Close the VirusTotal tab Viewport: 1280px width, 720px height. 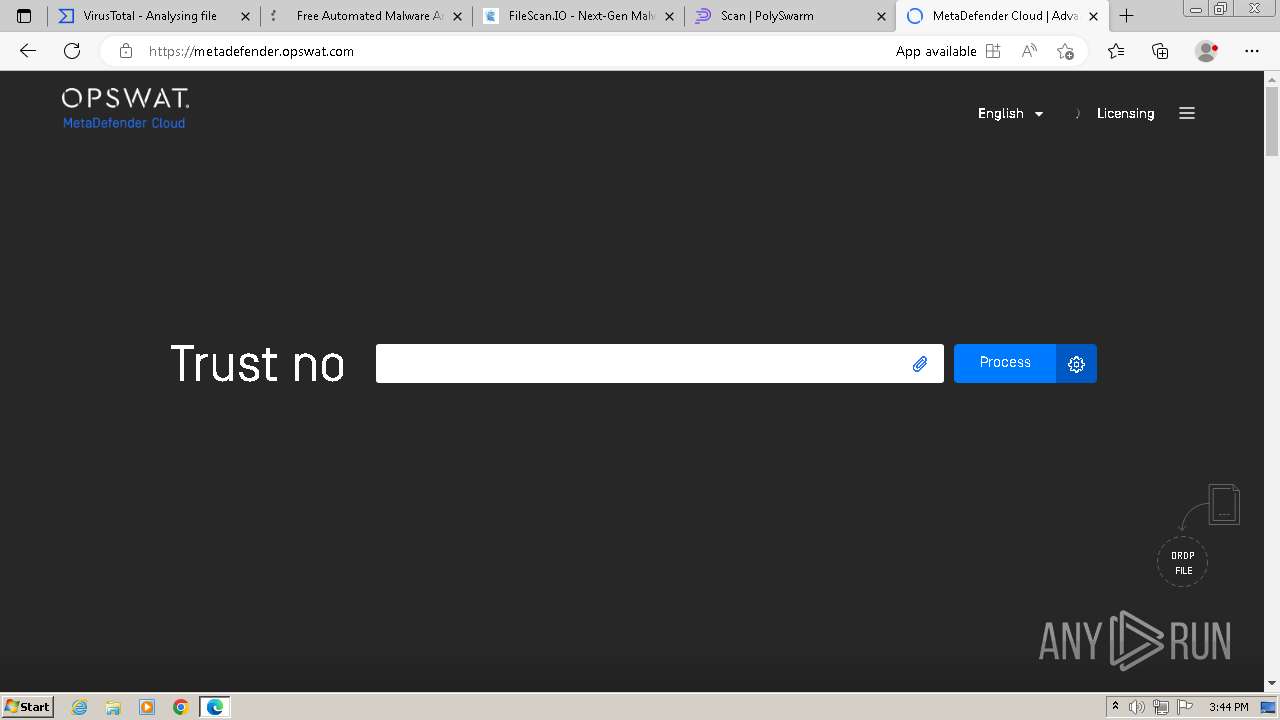tap(245, 16)
